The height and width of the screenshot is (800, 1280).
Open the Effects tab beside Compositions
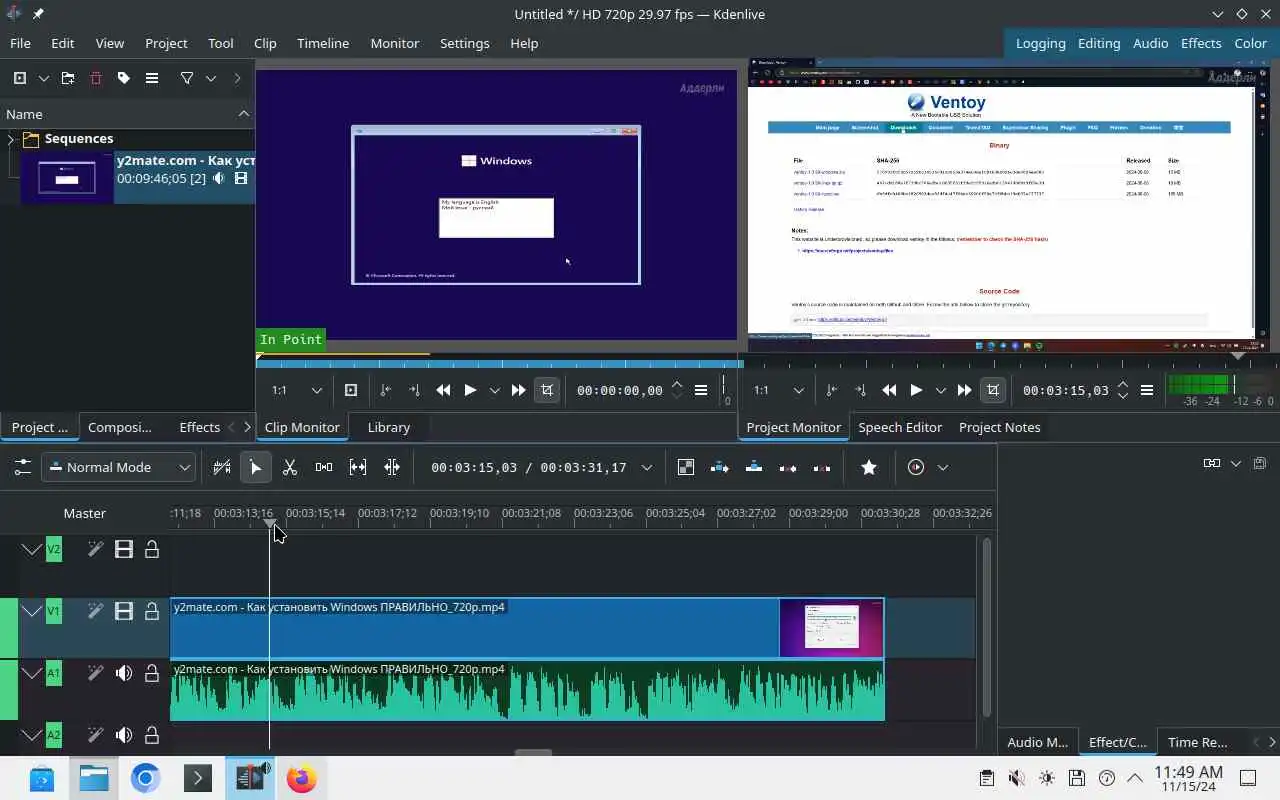(199, 427)
